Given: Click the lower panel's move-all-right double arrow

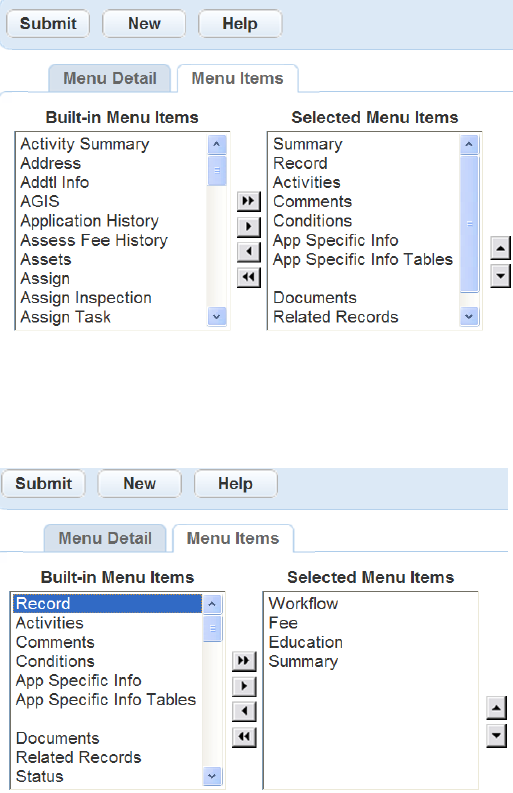Looking at the screenshot, I should tap(244, 660).
